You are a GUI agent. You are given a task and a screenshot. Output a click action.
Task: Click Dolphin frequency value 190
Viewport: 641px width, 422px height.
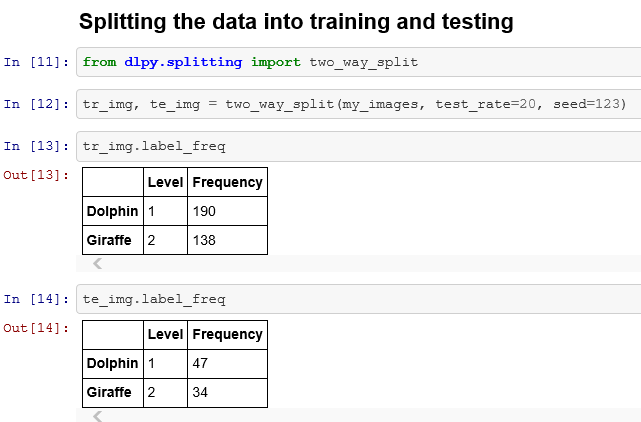(204, 211)
